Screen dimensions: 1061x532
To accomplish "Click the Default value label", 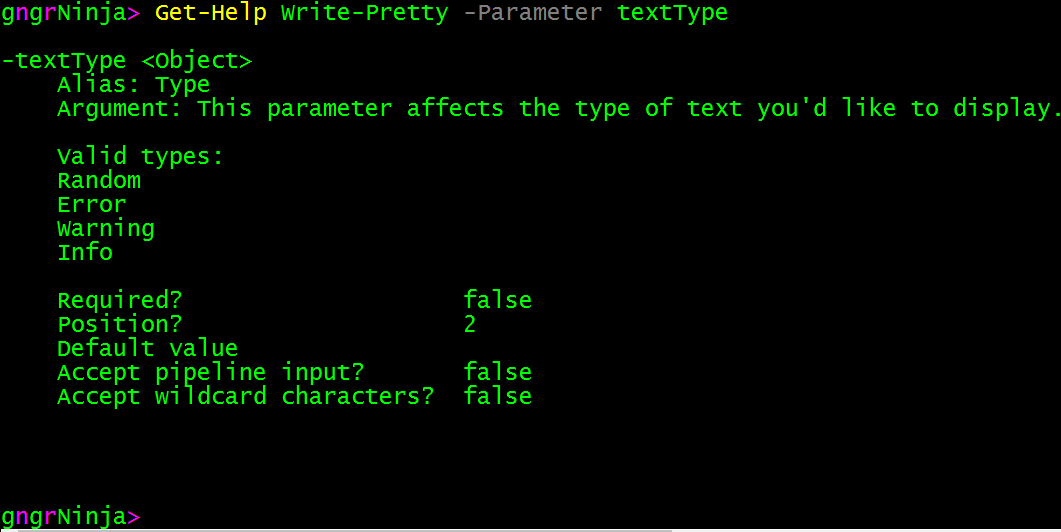I will (x=147, y=349).
